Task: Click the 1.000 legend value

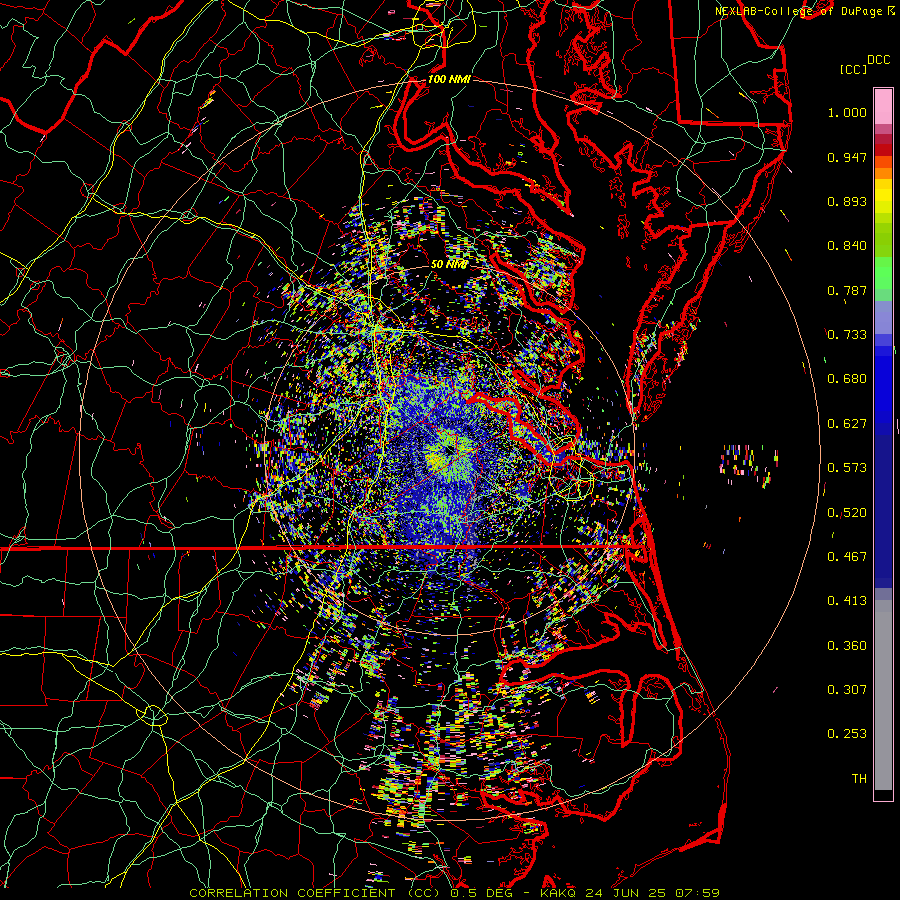Action: click(x=847, y=112)
